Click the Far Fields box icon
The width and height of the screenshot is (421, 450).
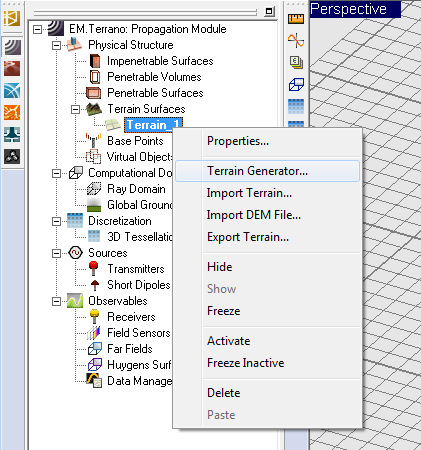tap(95, 349)
